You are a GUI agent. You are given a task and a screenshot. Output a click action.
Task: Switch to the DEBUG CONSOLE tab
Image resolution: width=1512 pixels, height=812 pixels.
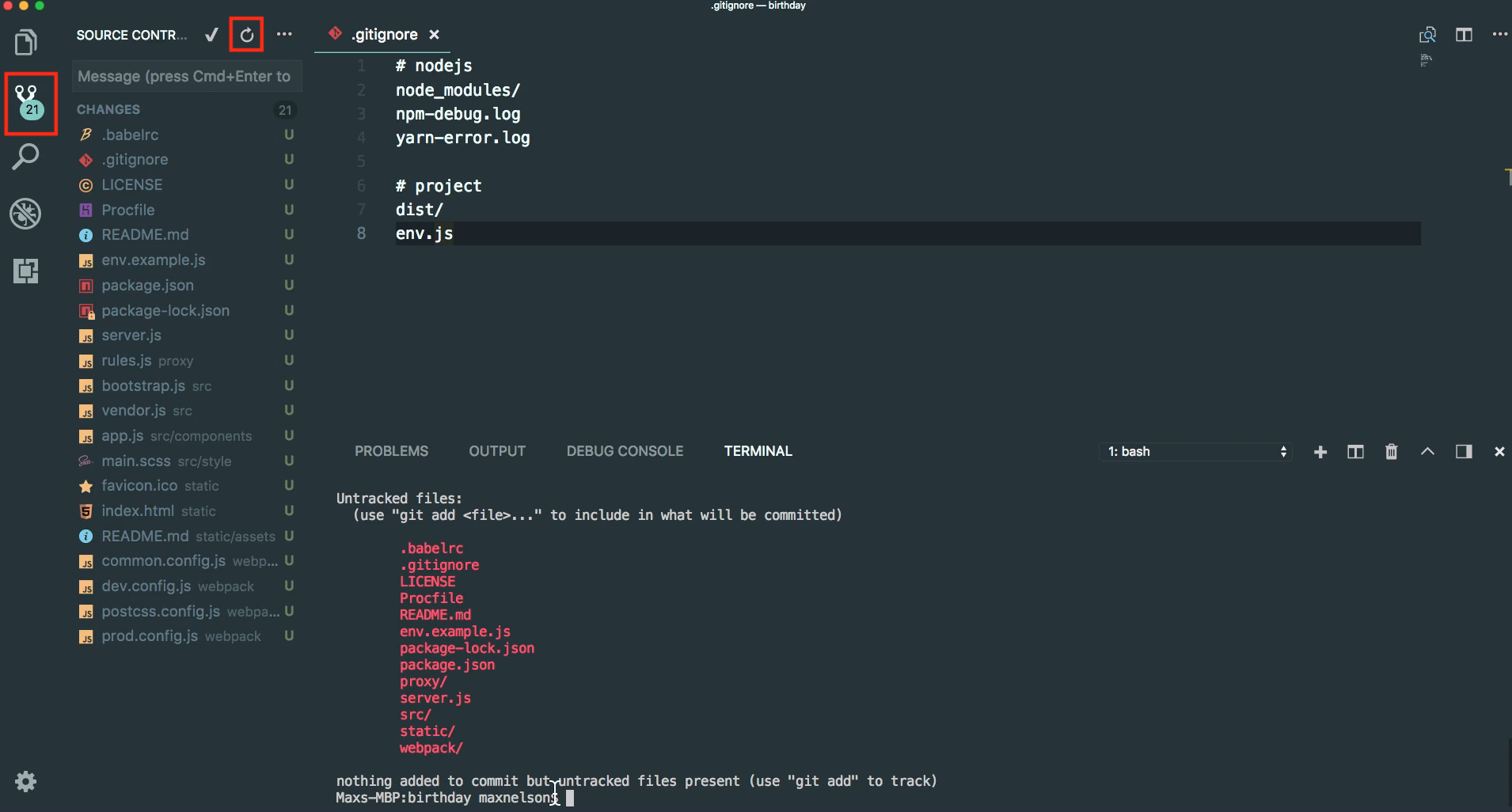pyautogui.click(x=625, y=451)
